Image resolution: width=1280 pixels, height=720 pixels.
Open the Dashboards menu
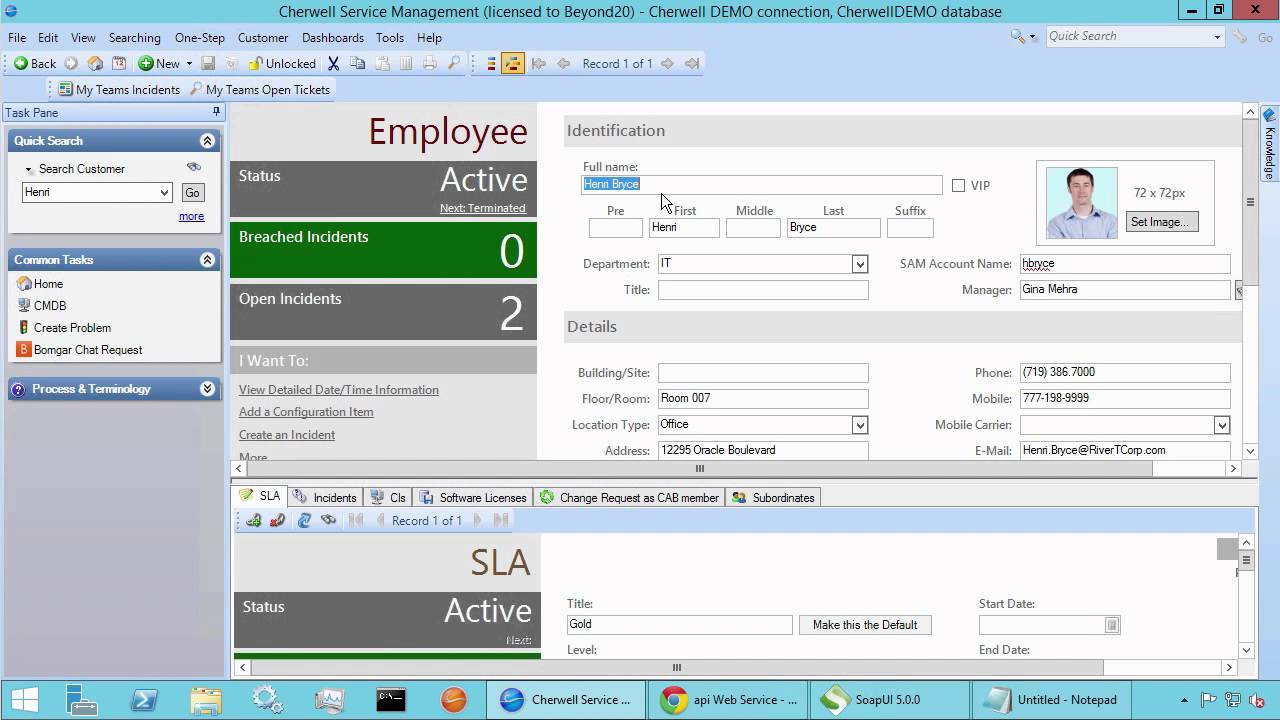coord(333,37)
